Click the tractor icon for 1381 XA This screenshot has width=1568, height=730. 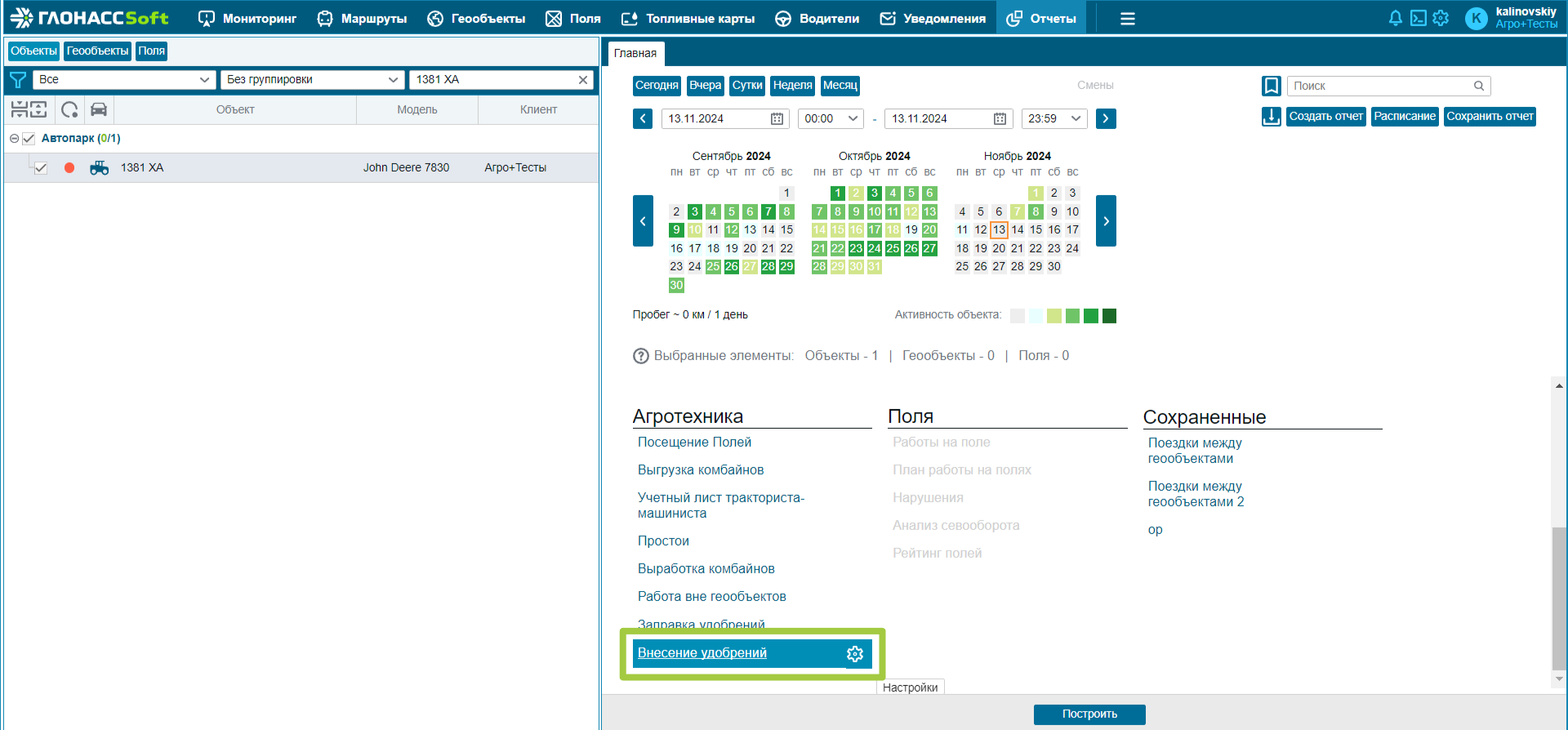tap(100, 168)
